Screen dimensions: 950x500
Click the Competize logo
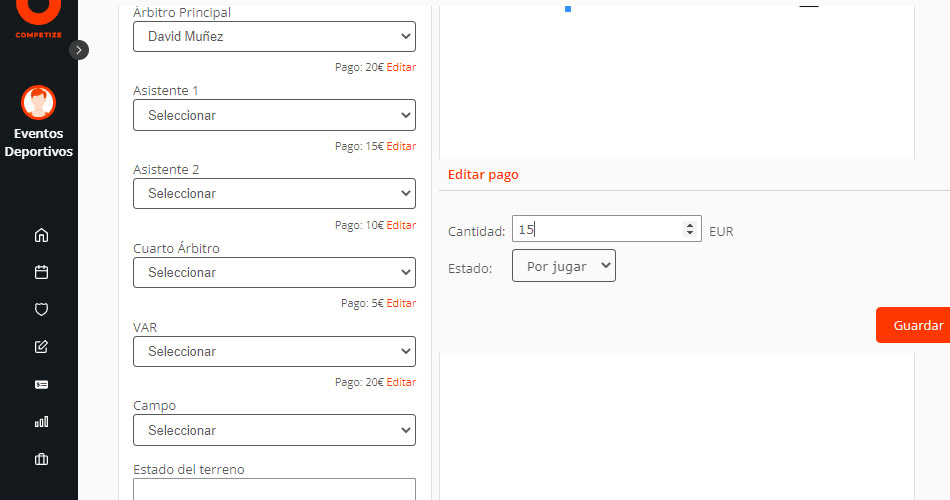(x=38, y=15)
